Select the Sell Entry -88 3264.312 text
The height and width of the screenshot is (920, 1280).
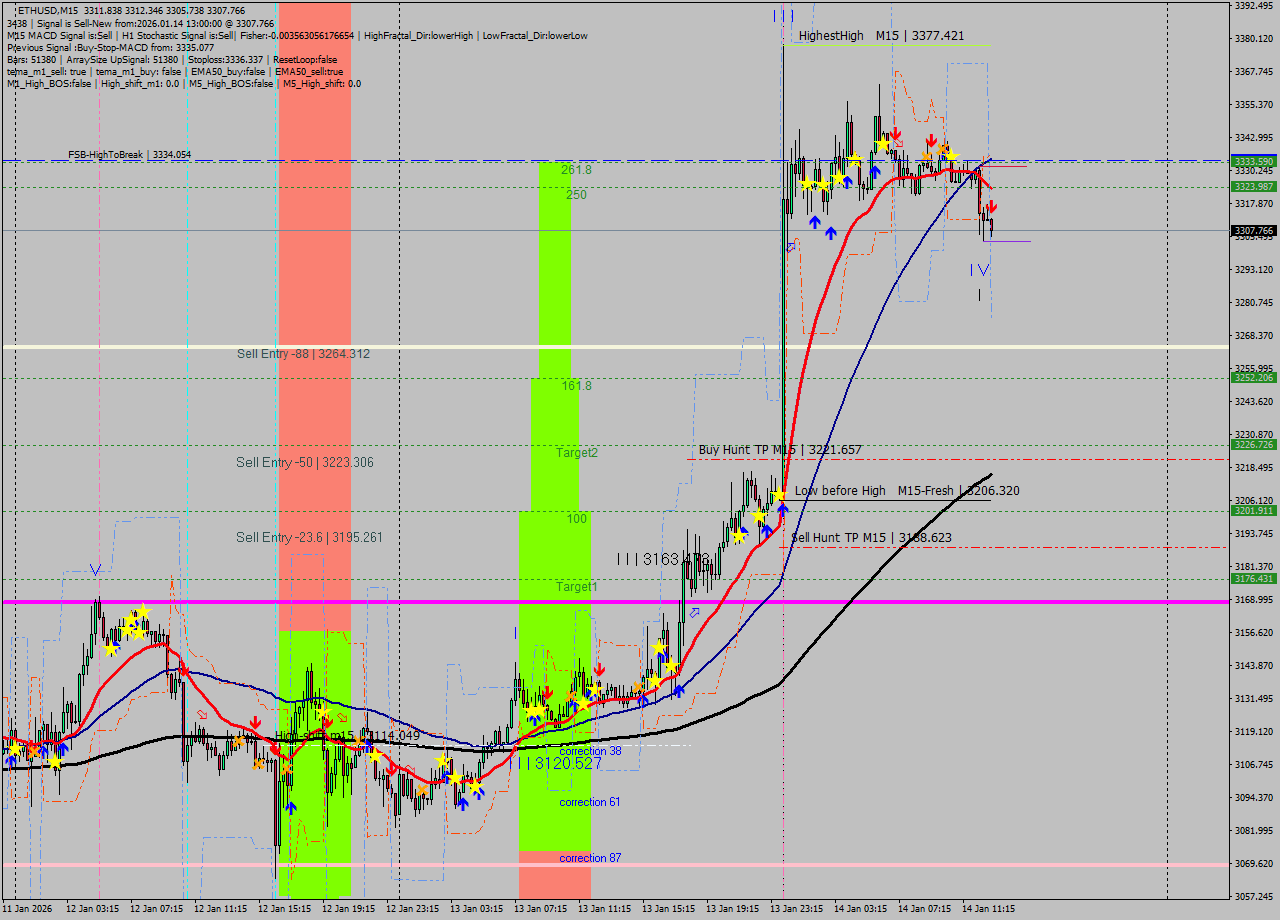[x=303, y=353]
